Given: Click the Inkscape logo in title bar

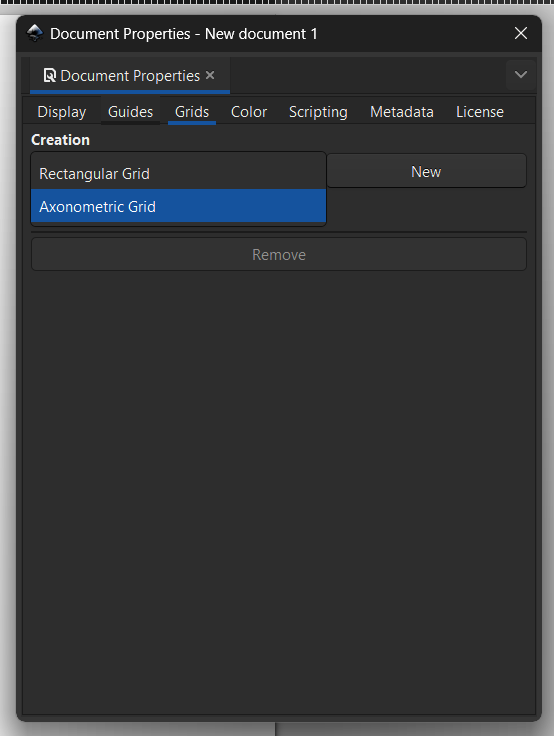Looking at the screenshot, I should coord(35,33).
